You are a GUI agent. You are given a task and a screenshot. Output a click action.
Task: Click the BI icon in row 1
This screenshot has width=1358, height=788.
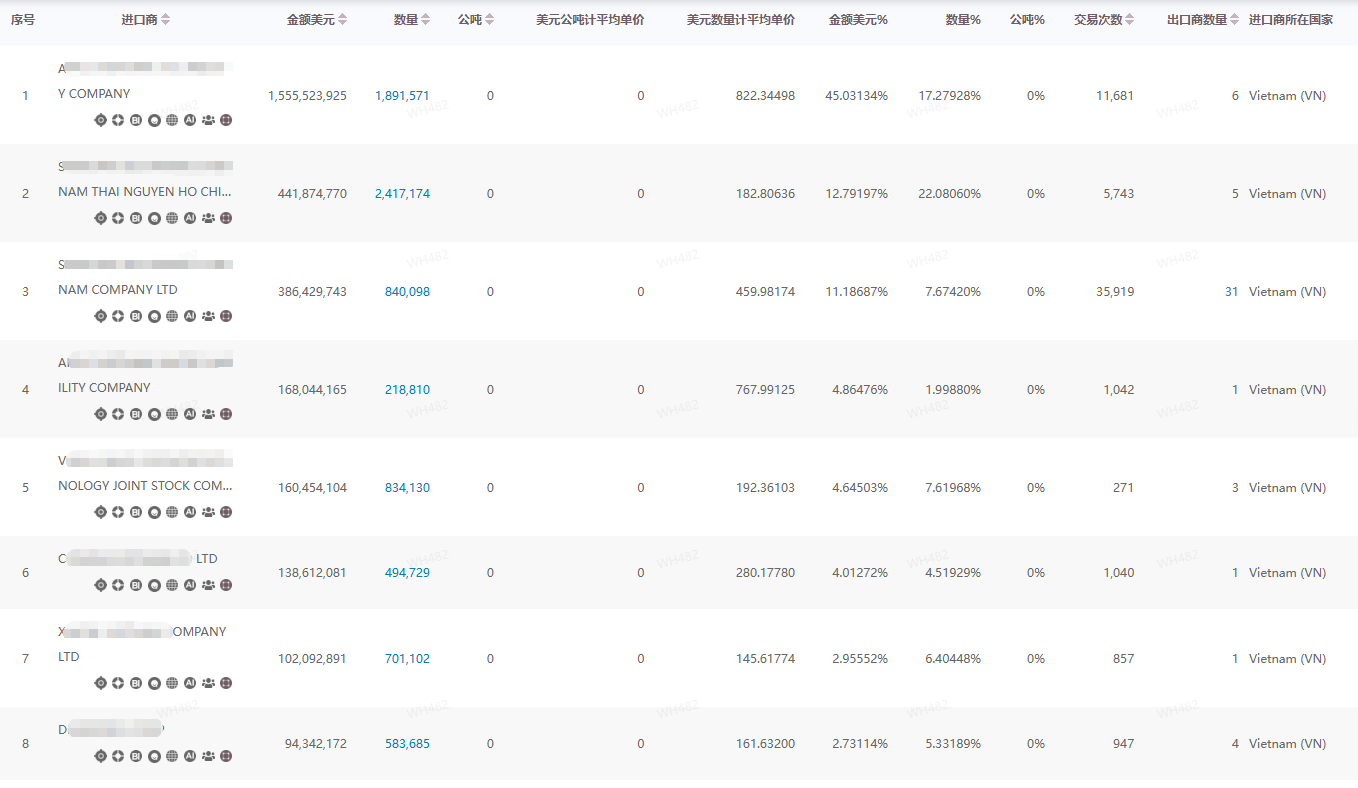click(x=136, y=120)
